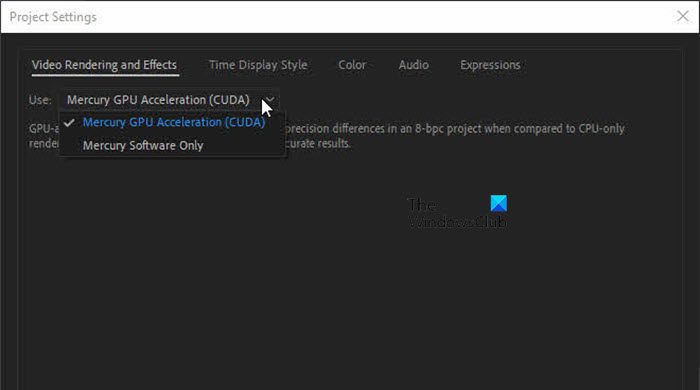Image resolution: width=700 pixels, height=390 pixels.
Task: Click the "Use:" label
Action: point(40,100)
